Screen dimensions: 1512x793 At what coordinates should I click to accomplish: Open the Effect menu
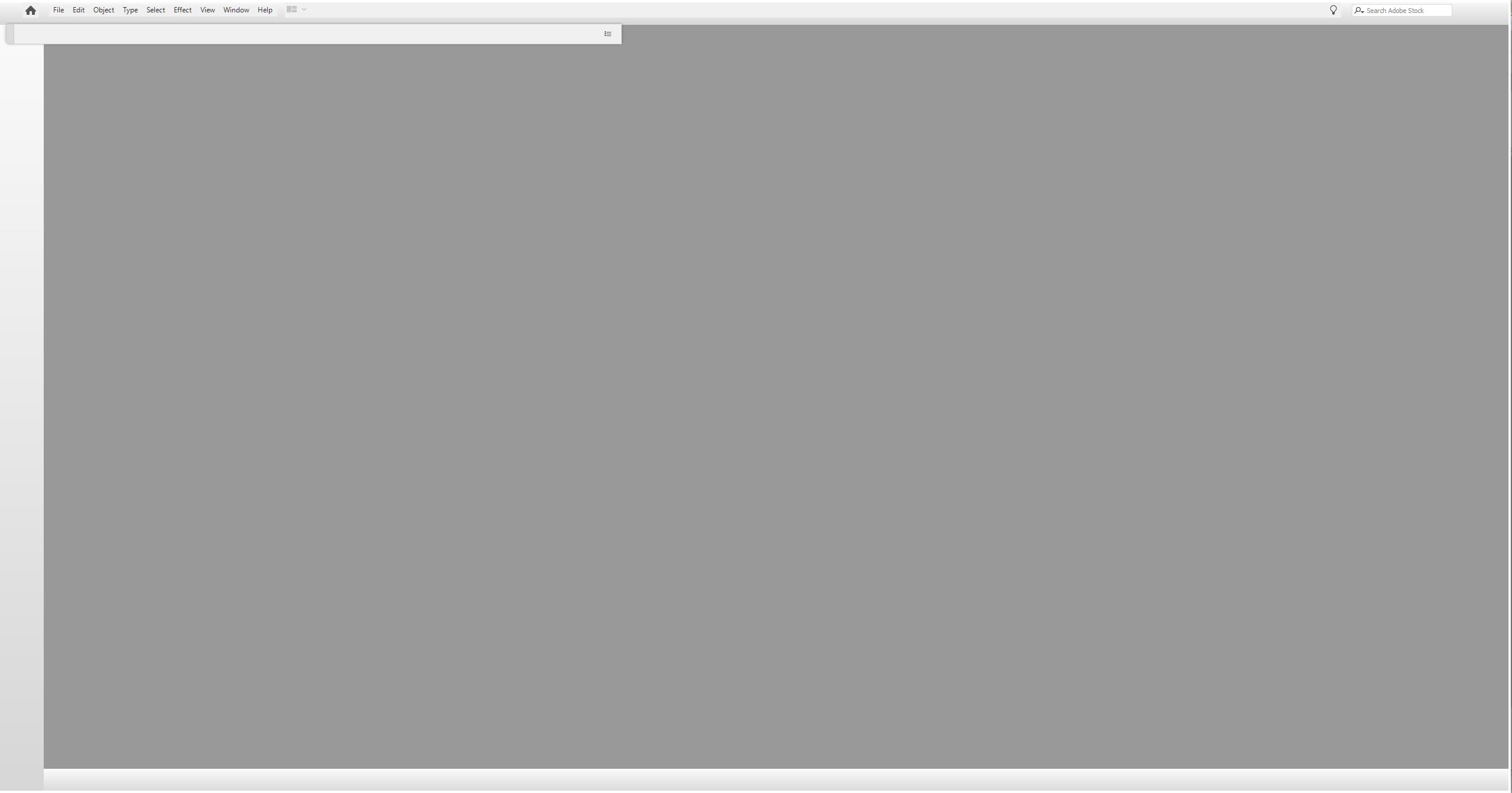tap(182, 10)
